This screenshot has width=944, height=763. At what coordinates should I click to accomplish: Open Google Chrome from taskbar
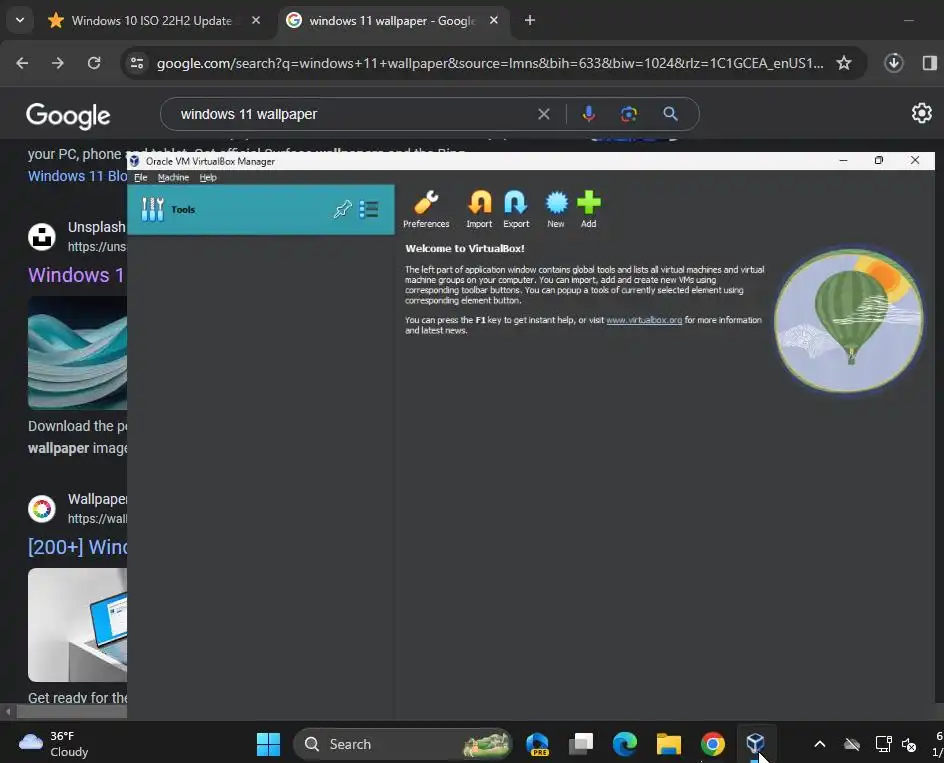pos(713,744)
